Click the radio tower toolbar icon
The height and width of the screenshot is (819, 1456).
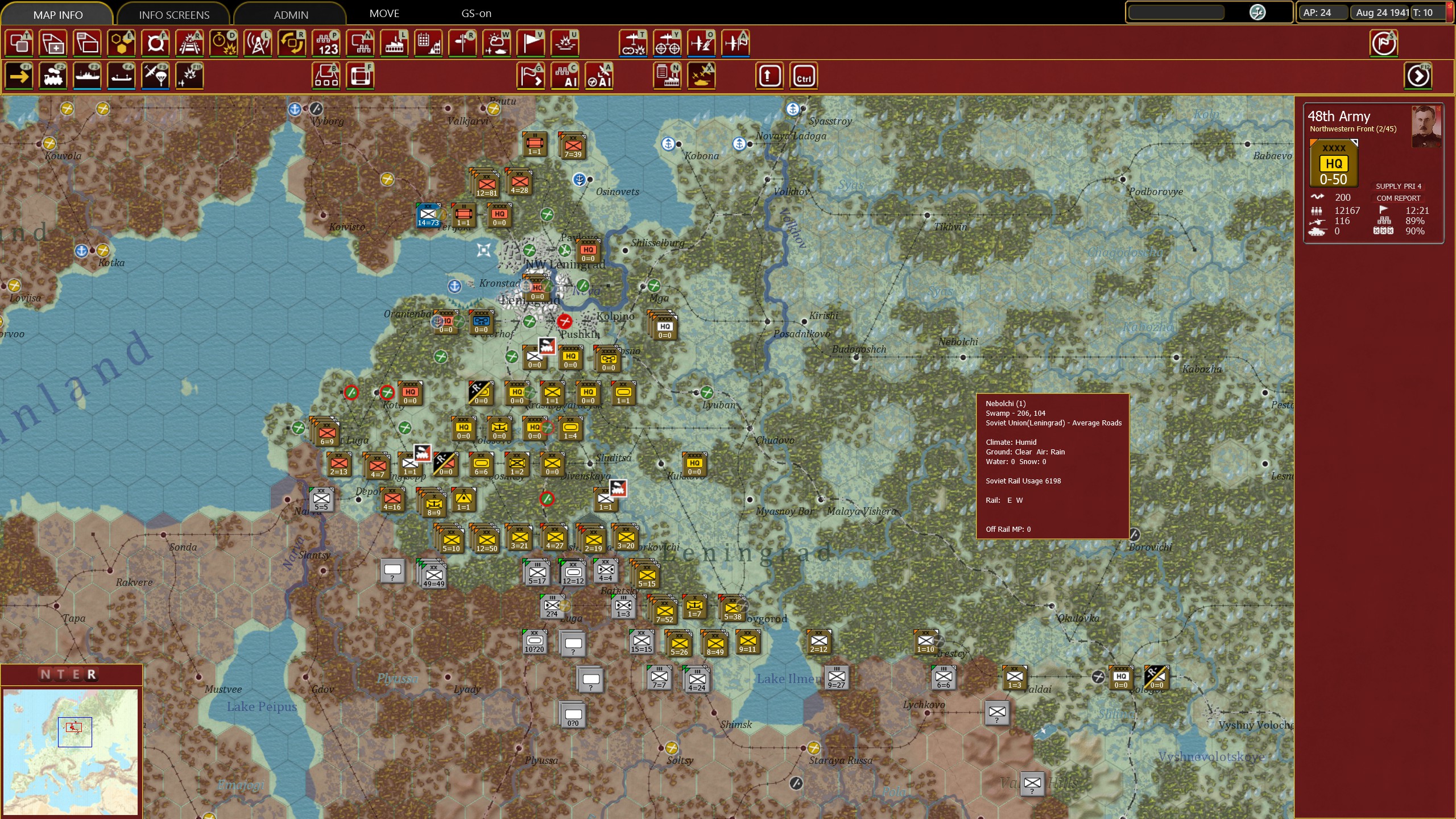(258, 43)
